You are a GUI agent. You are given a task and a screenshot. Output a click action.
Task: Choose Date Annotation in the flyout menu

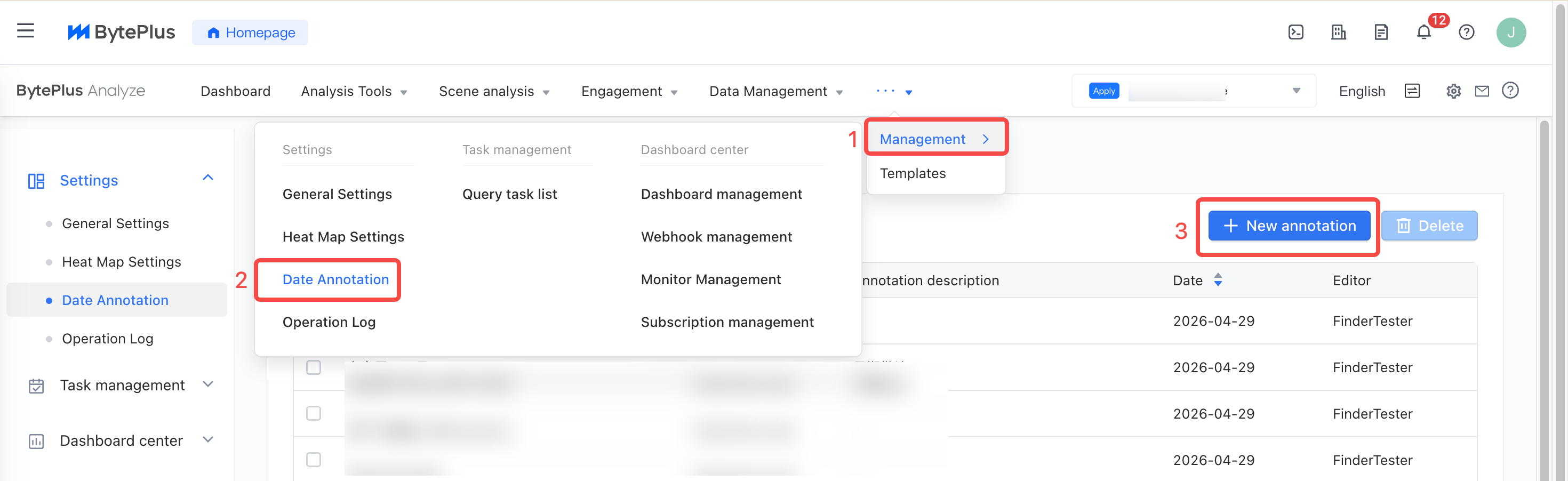[x=335, y=279]
